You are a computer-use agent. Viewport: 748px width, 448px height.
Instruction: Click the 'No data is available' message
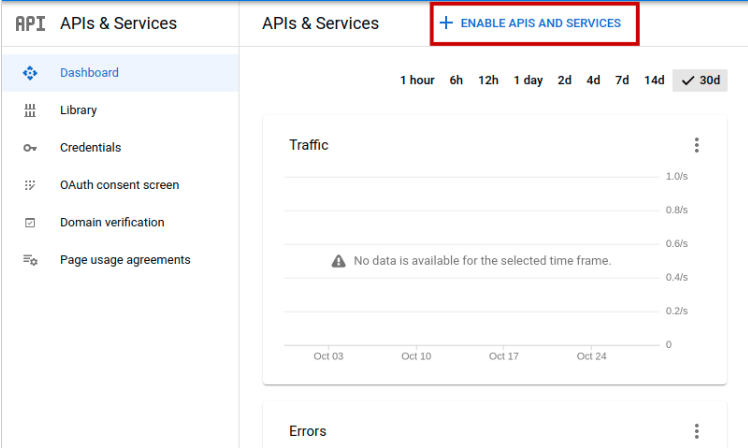click(482, 261)
